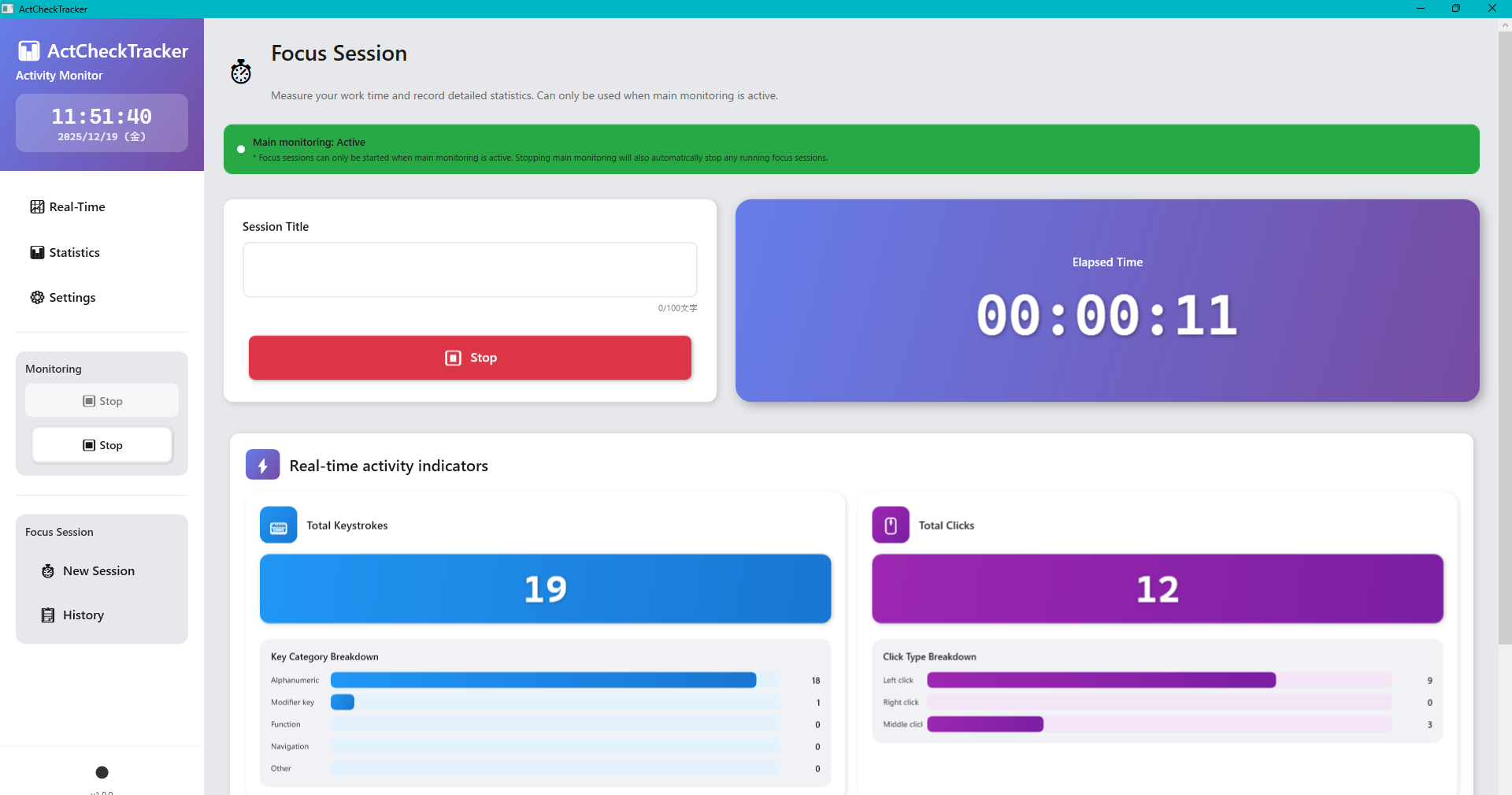Click the grayed-out Stop button in Monitoring
This screenshot has width=1512, height=795.
coord(102,401)
